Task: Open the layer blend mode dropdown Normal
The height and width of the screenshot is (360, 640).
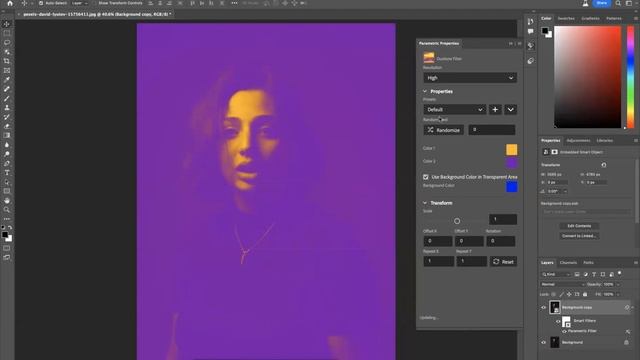Action: [563, 284]
